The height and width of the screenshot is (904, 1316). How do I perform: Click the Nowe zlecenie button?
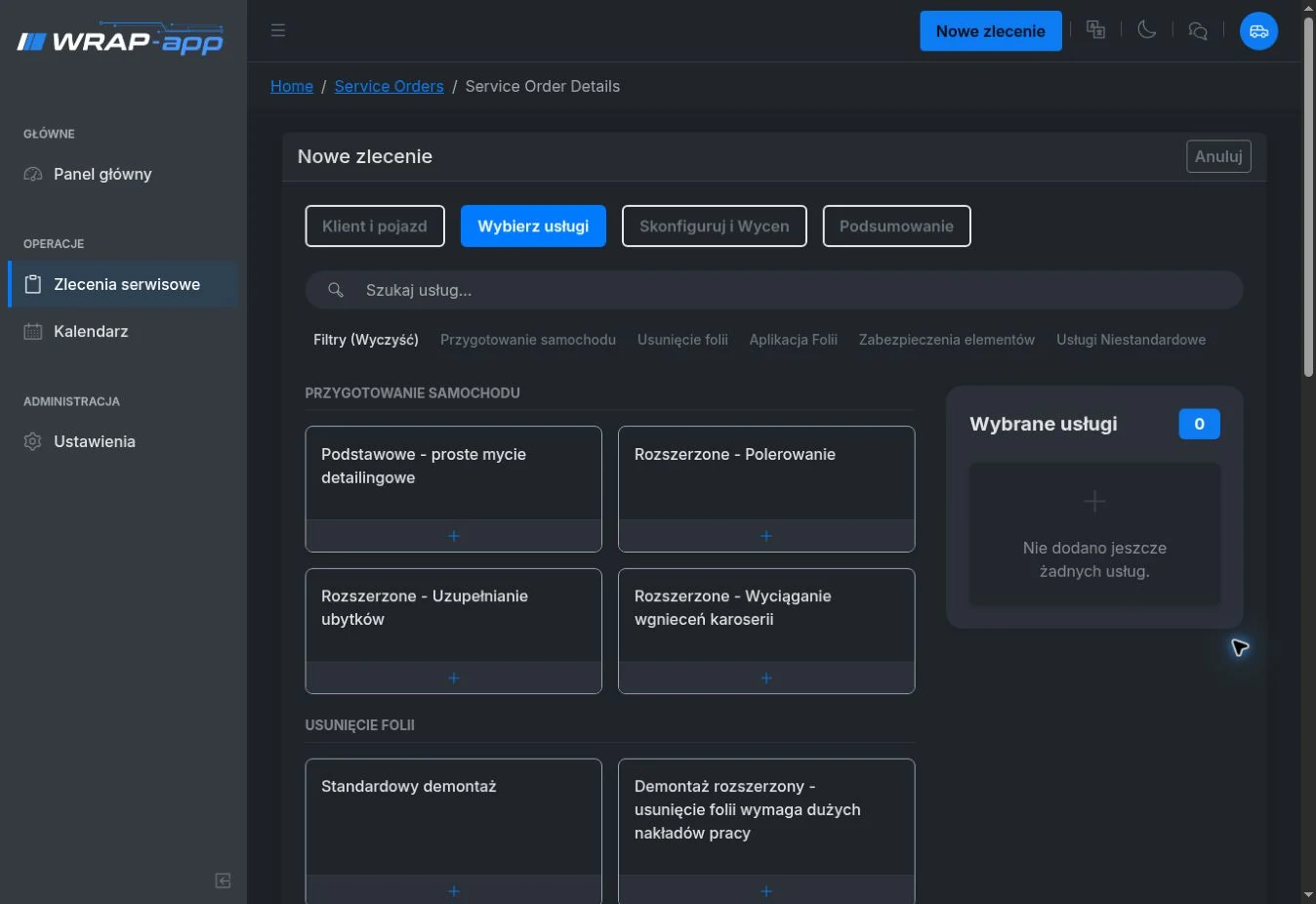pyautogui.click(x=991, y=31)
